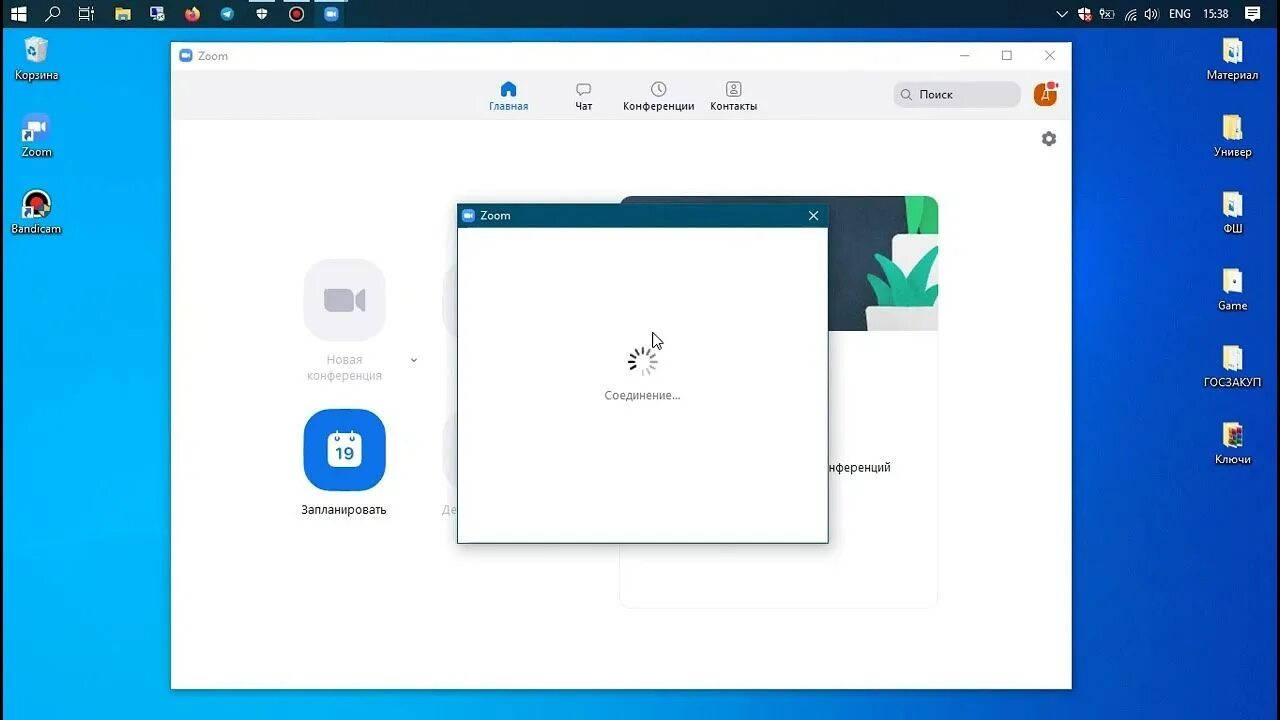Select Корзина recycle bin desktop icon
Screen dimensions: 1280x720
click(x=36, y=58)
